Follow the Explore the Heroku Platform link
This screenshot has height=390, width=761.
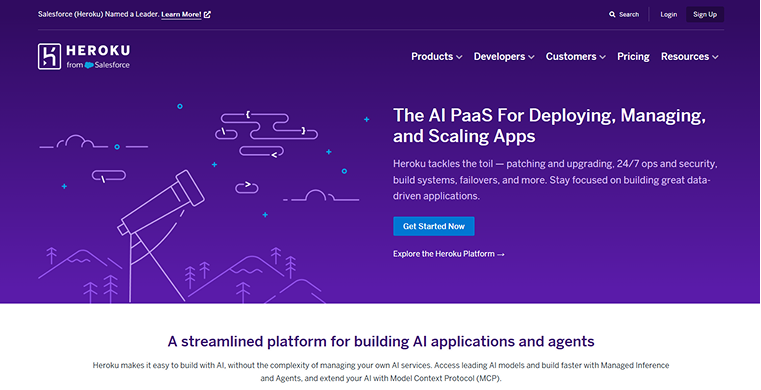pyautogui.click(x=448, y=254)
